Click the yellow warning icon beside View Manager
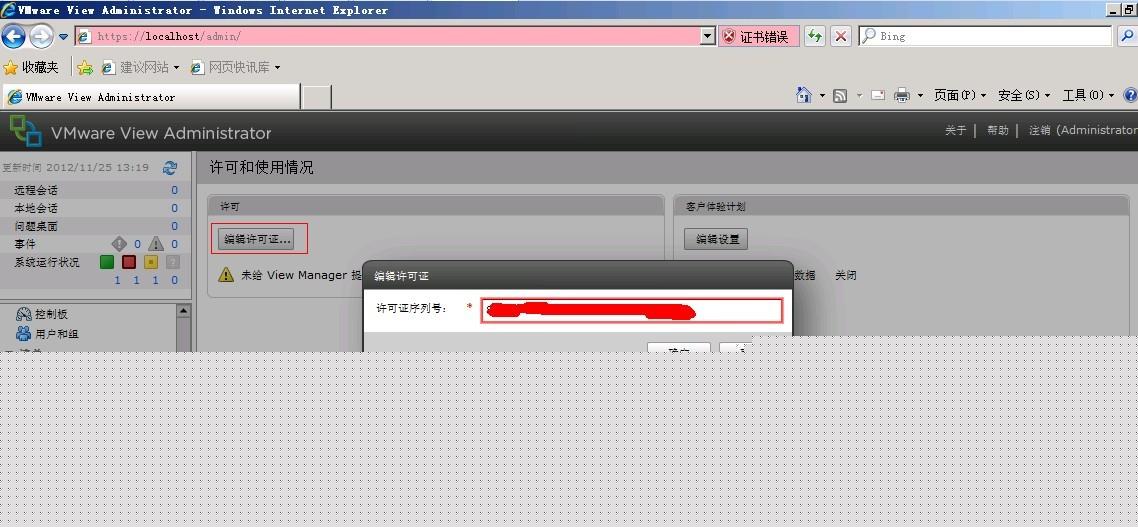 (x=226, y=274)
